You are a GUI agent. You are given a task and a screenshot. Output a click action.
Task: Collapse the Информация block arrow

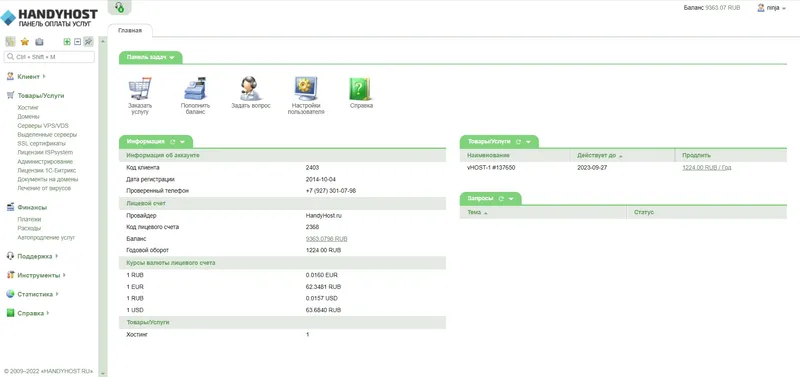coord(182,142)
